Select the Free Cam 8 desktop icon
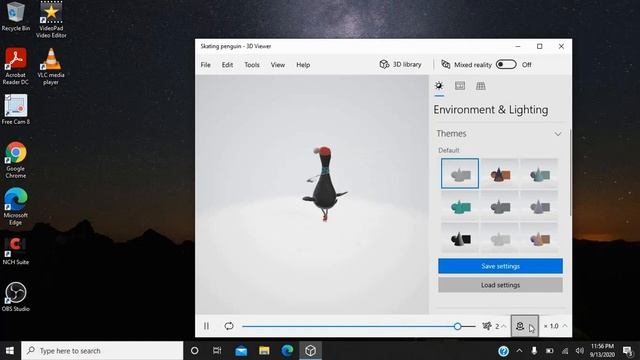 coord(16,109)
